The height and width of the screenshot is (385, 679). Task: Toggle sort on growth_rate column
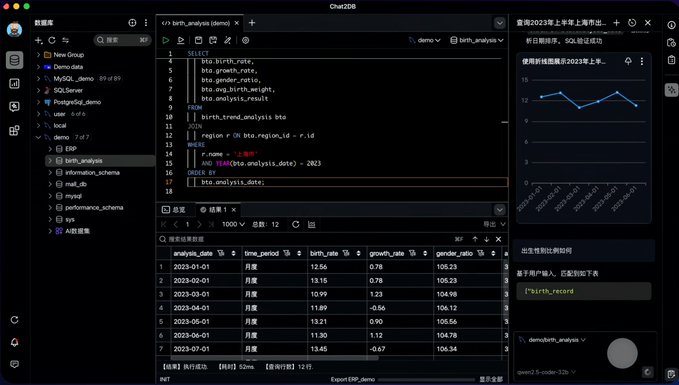[x=425, y=253]
